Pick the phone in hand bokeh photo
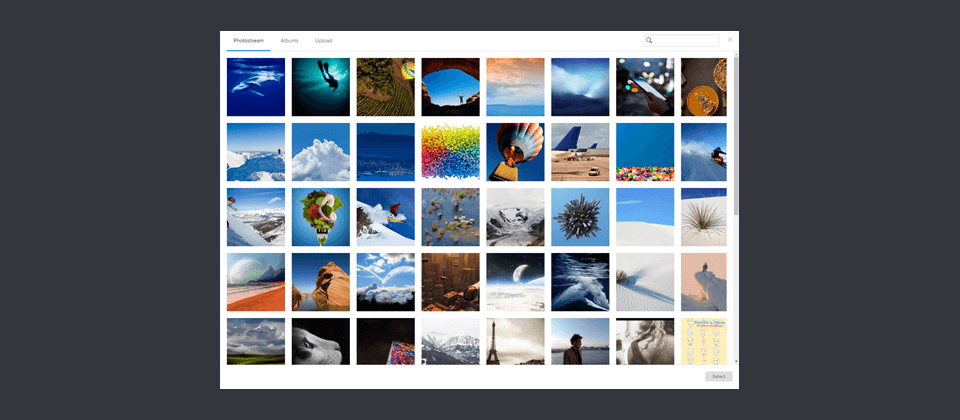960x420 pixels. (x=645, y=87)
